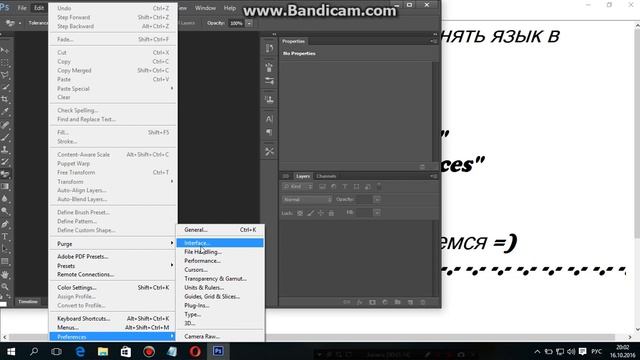
Task: Open the Properties panel flyout menu
Action: pyautogui.click(x=433, y=41)
